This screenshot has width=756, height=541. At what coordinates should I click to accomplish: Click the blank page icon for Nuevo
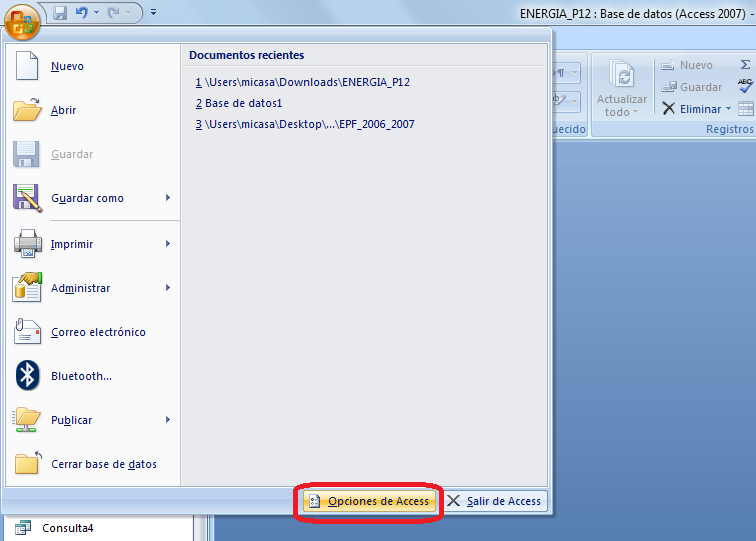pyautogui.click(x=27, y=66)
